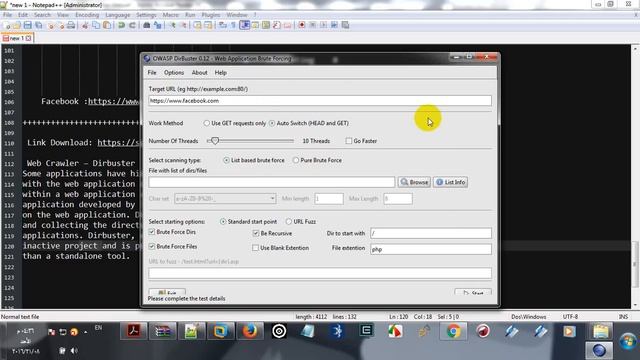
Task: Click the New file icon in Notepad++ toolbar
Action: tap(6, 25)
